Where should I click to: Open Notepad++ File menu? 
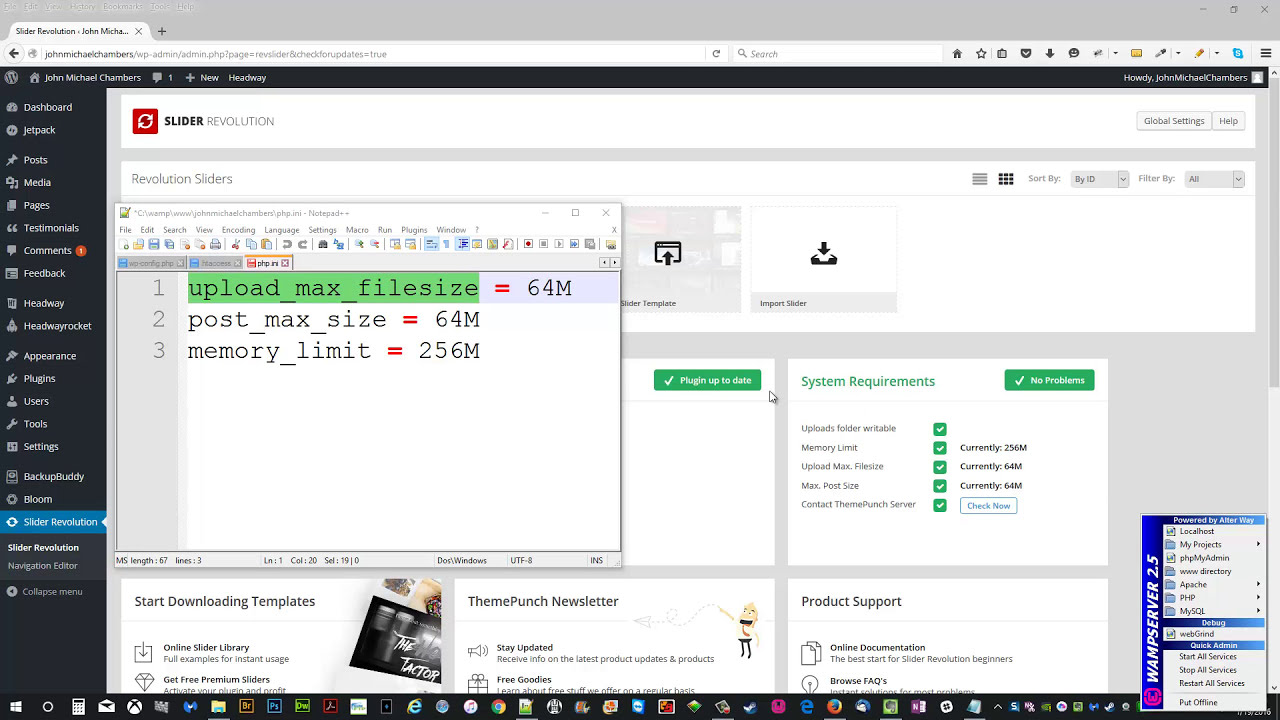pyautogui.click(x=125, y=230)
